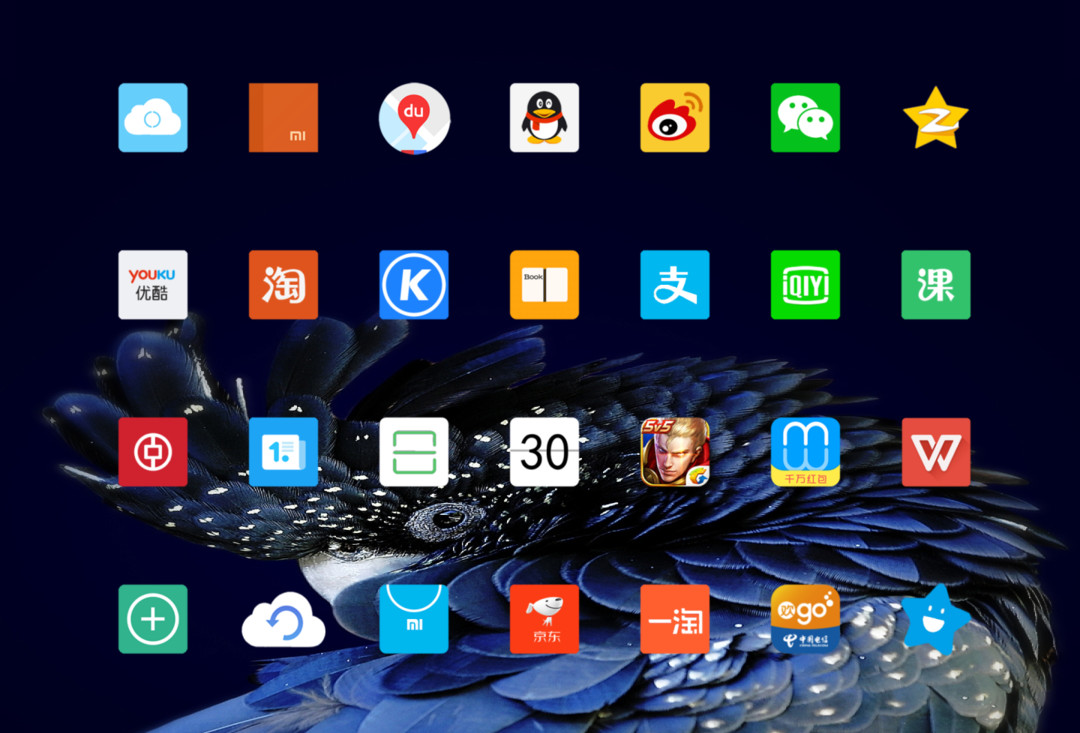Launch the Youku video app

153,285
